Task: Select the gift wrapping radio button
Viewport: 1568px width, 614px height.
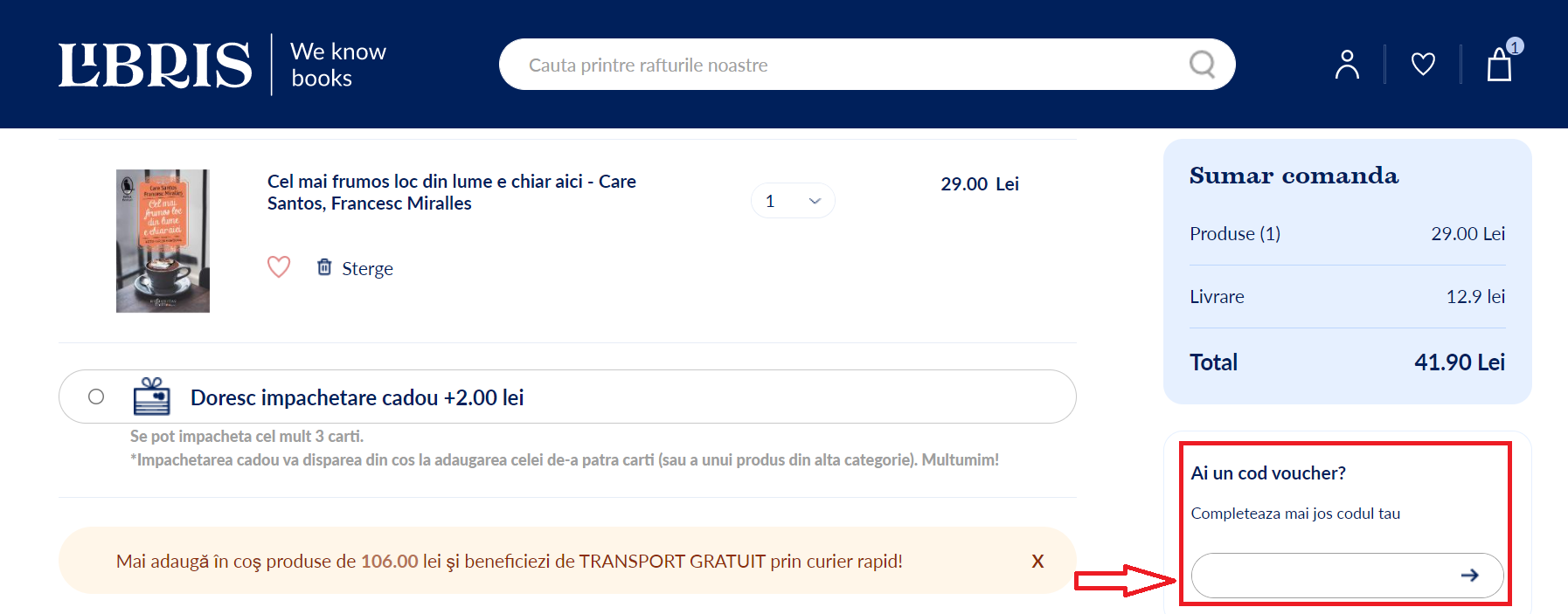Action: pyautogui.click(x=96, y=397)
